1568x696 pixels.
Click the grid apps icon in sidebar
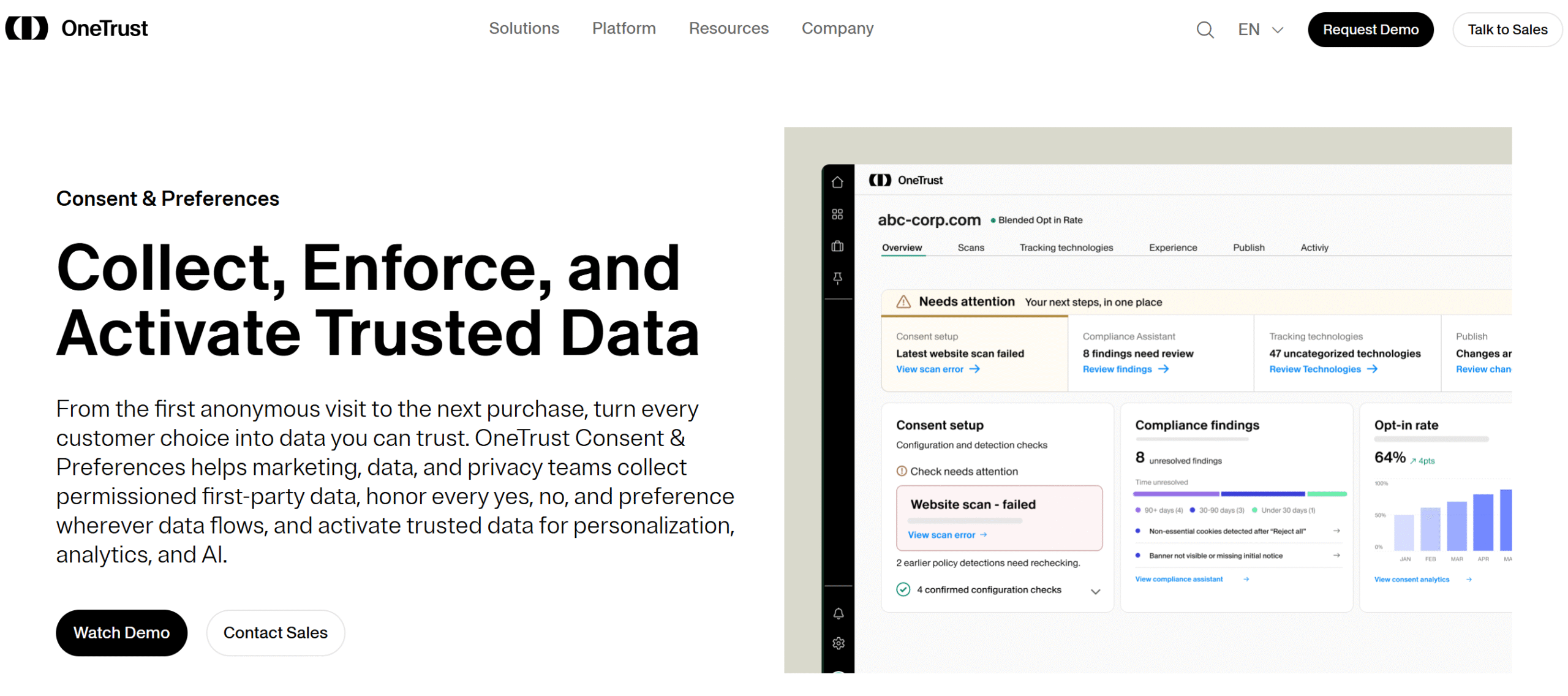(837, 214)
